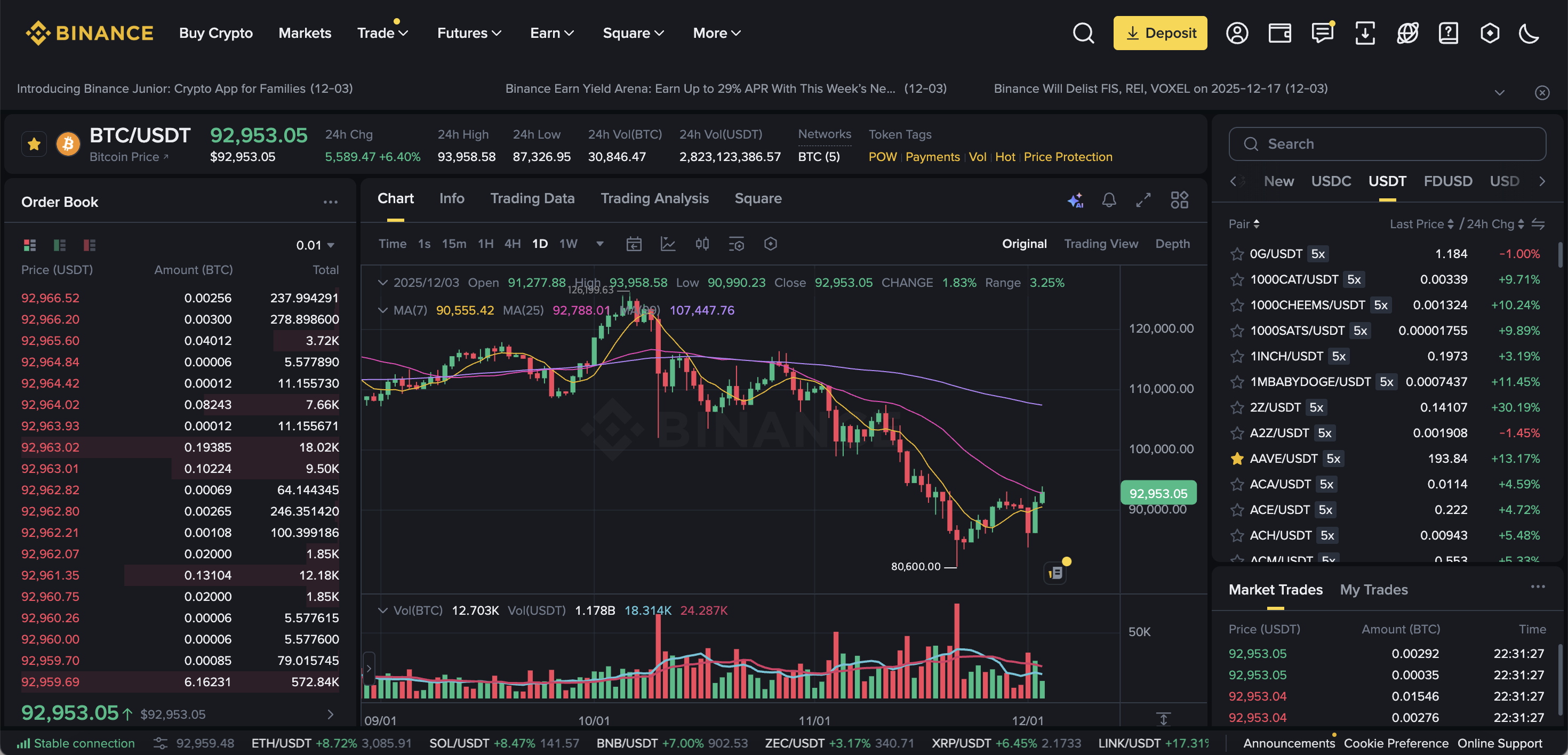The height and width of the screenshot is (755, 1568).
Task: Open the chart layout grid icon
Action: [x=1179, y=199]
